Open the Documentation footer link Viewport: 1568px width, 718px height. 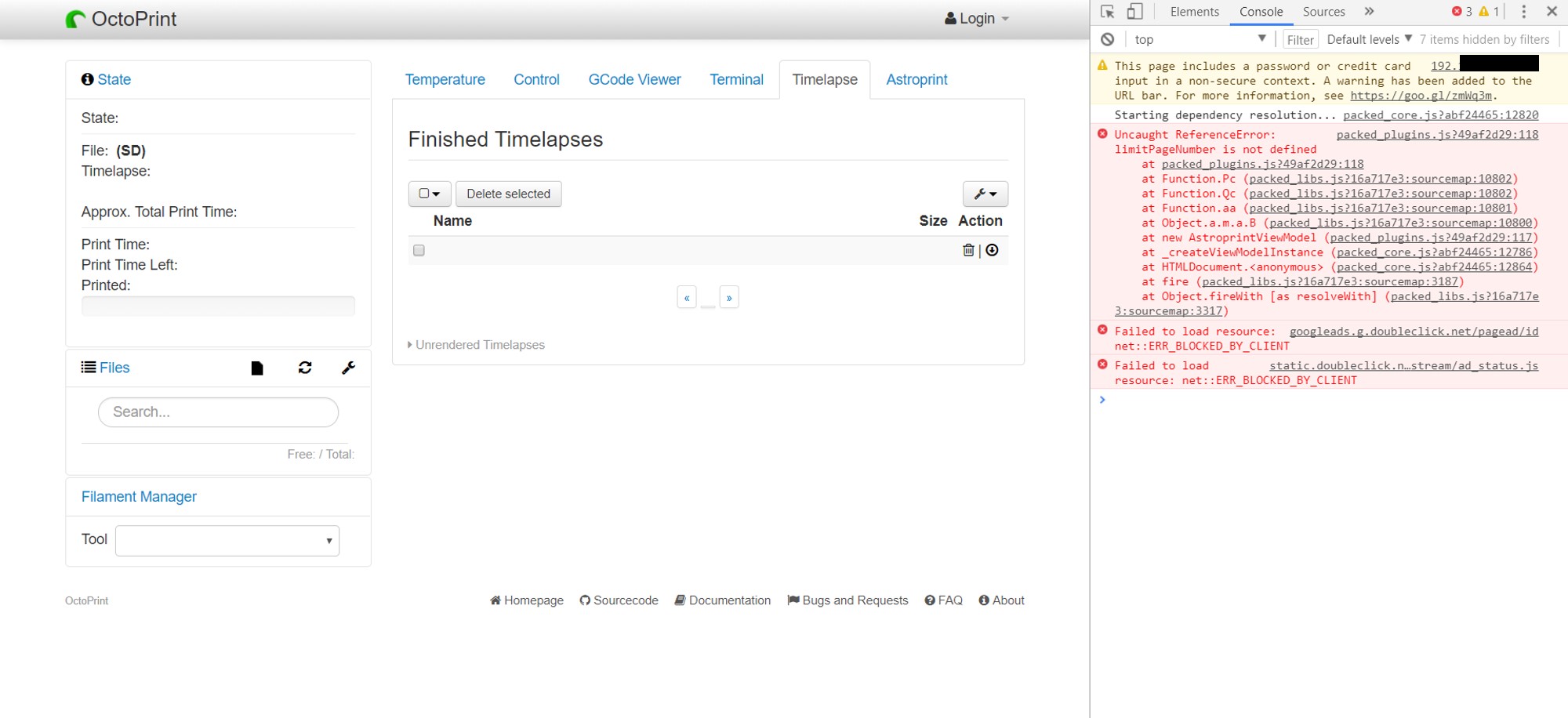coord(723,600)
